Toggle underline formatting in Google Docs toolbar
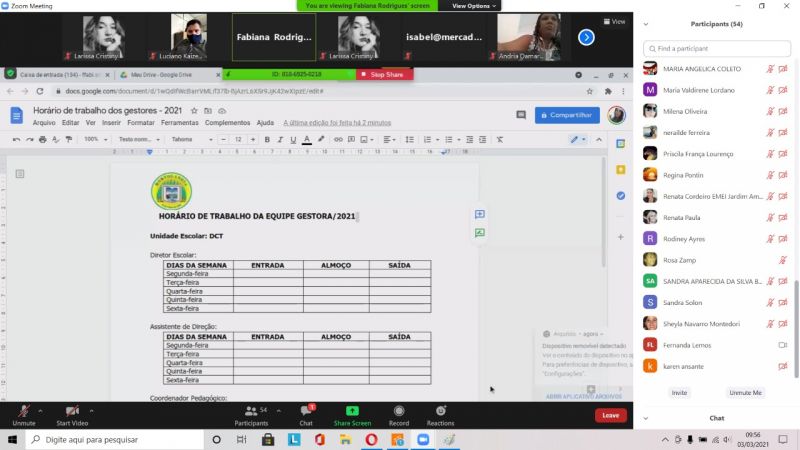This screenshot has width=800, height=450. [x=292, y=139]
